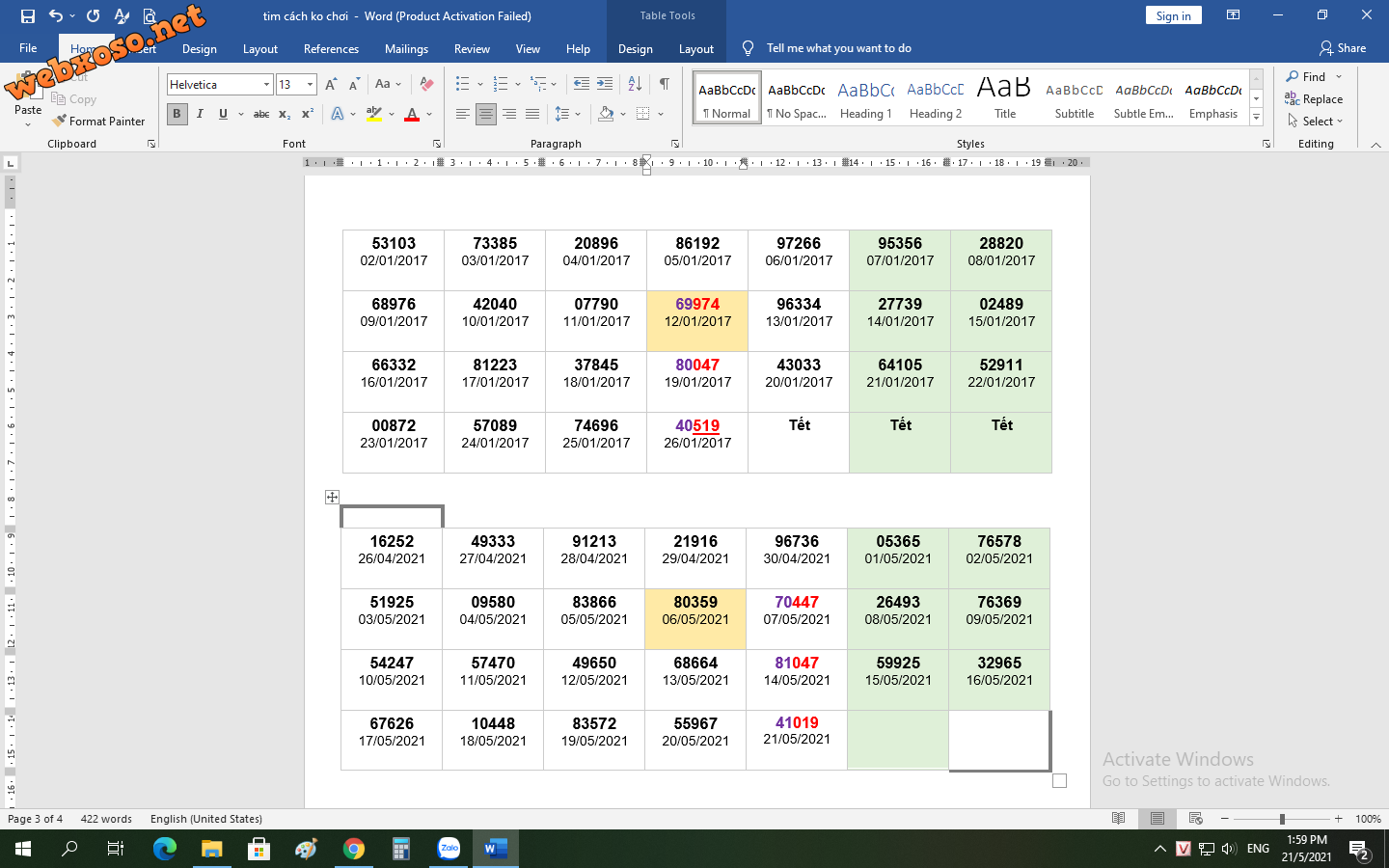The image size is (1389, 868).
Task: Open the font size dropdown
Action: click(x=310, y=85)
